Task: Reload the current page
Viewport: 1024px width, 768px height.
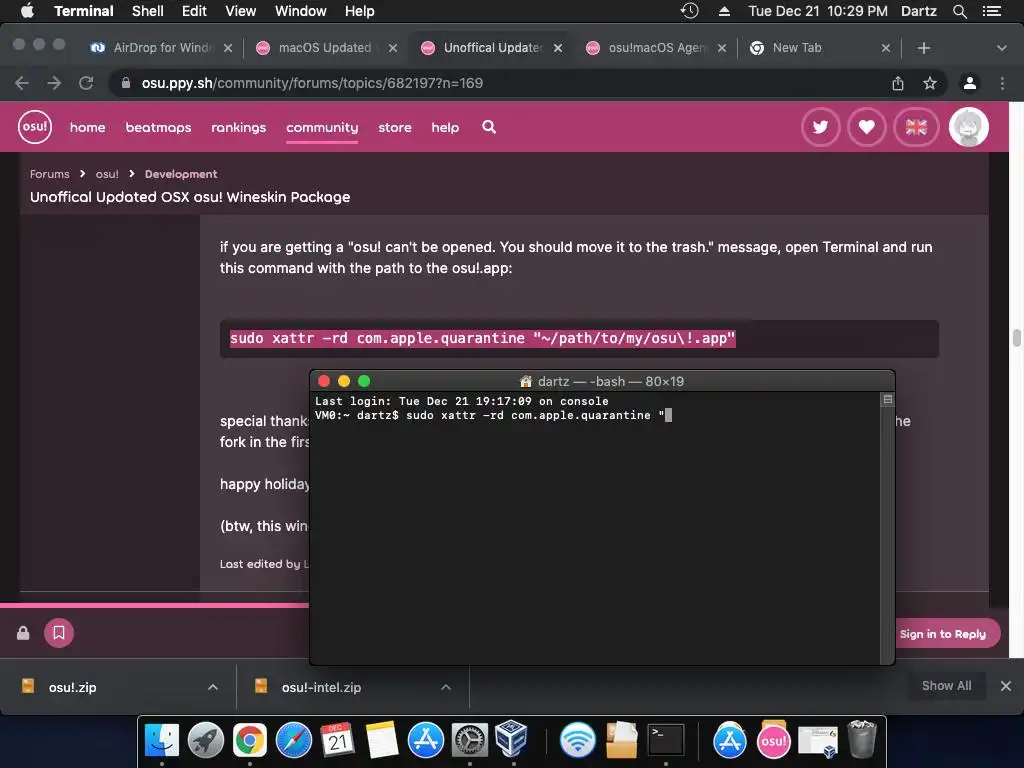Action: (x=86, y=83)
